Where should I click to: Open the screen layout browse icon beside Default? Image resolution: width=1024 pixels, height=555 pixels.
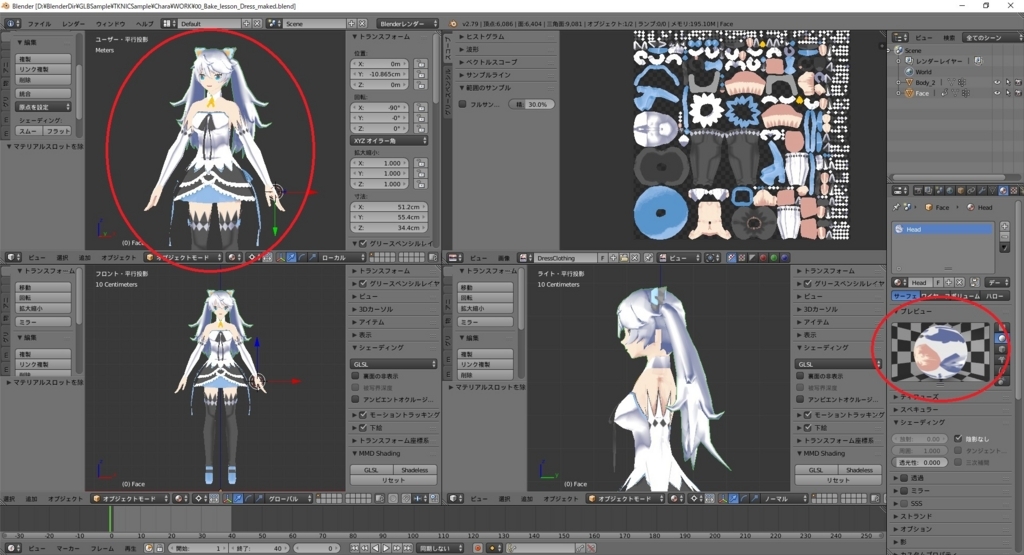tap(169, 24)
